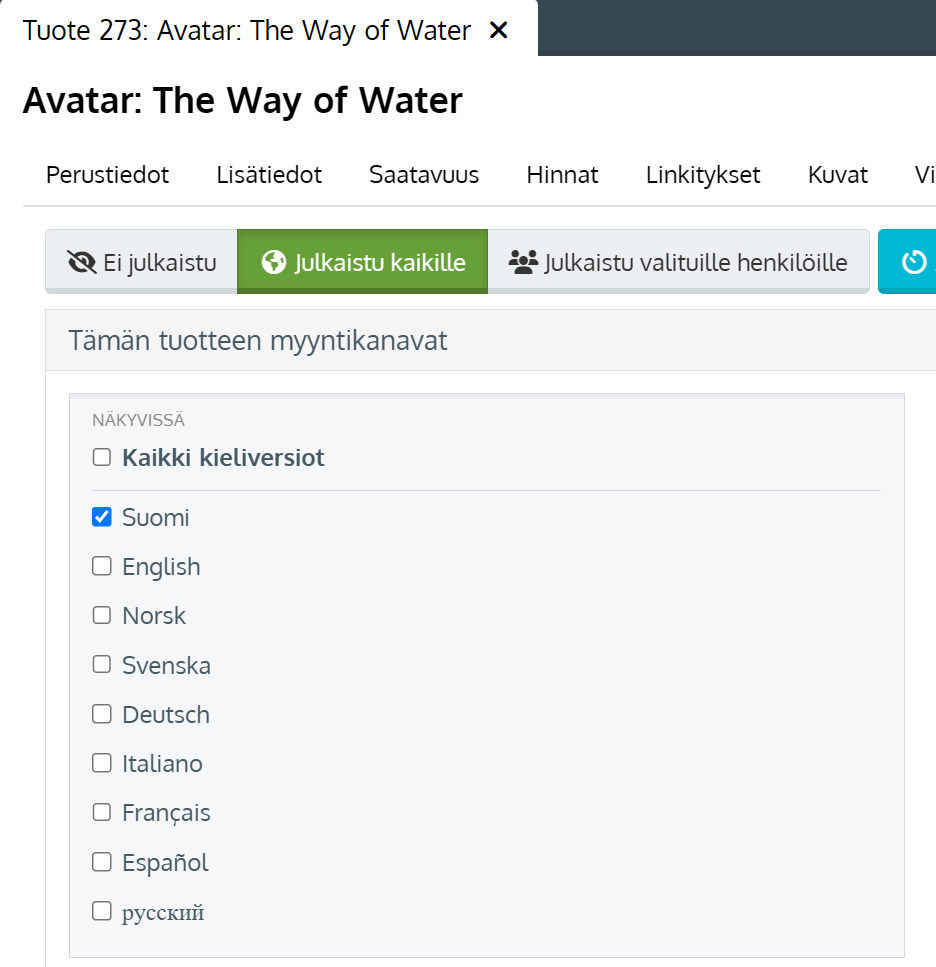Viewport: 936px width, 967px height.
Task: Switch to the Linkitykset tab
Action: pyautogui.click(x=703, y=175)
